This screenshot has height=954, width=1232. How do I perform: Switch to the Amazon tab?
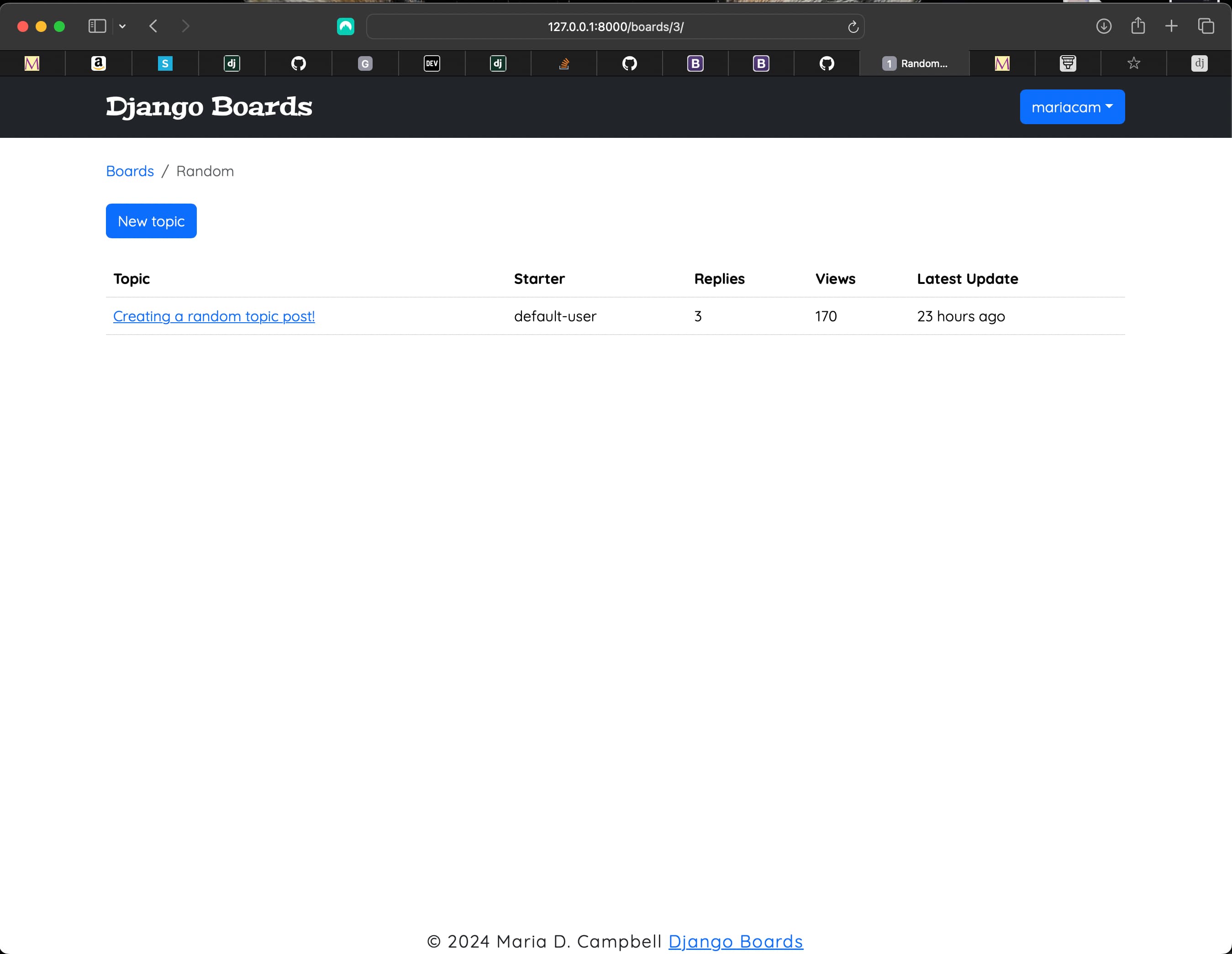click(99, 63)
